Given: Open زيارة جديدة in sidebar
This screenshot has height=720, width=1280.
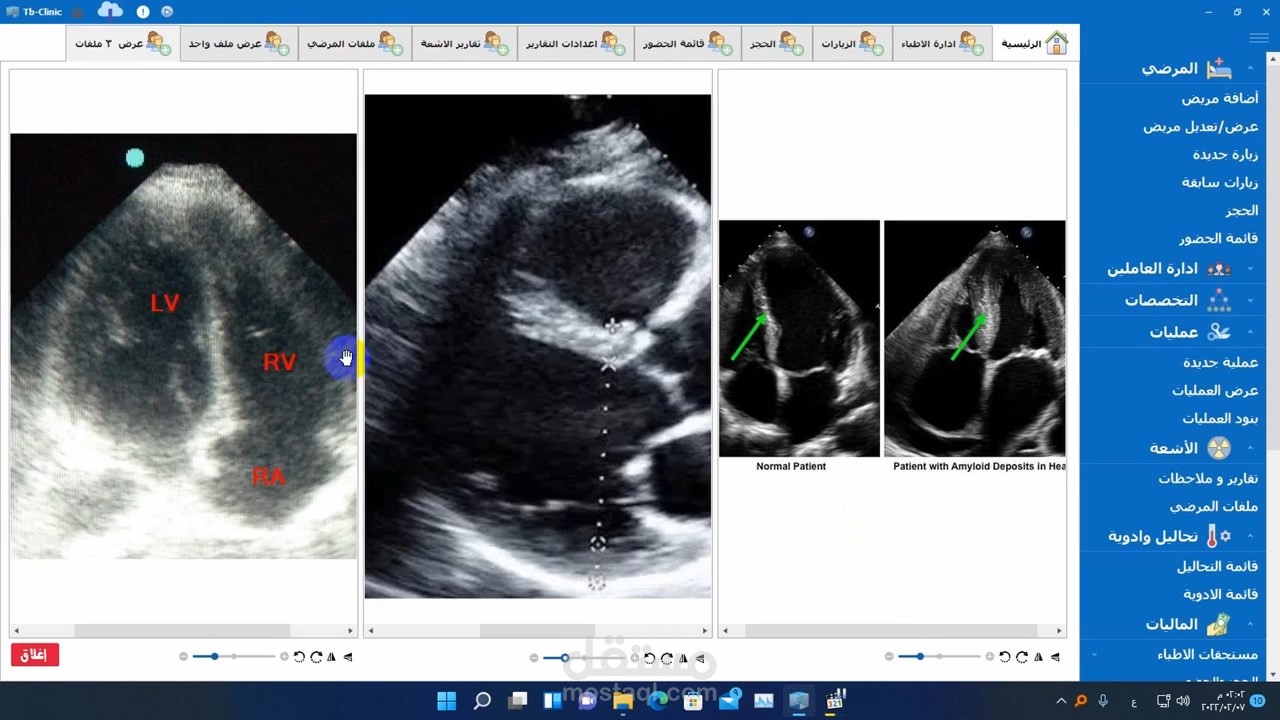Looking at the screenshot, I should point(1225,154).
